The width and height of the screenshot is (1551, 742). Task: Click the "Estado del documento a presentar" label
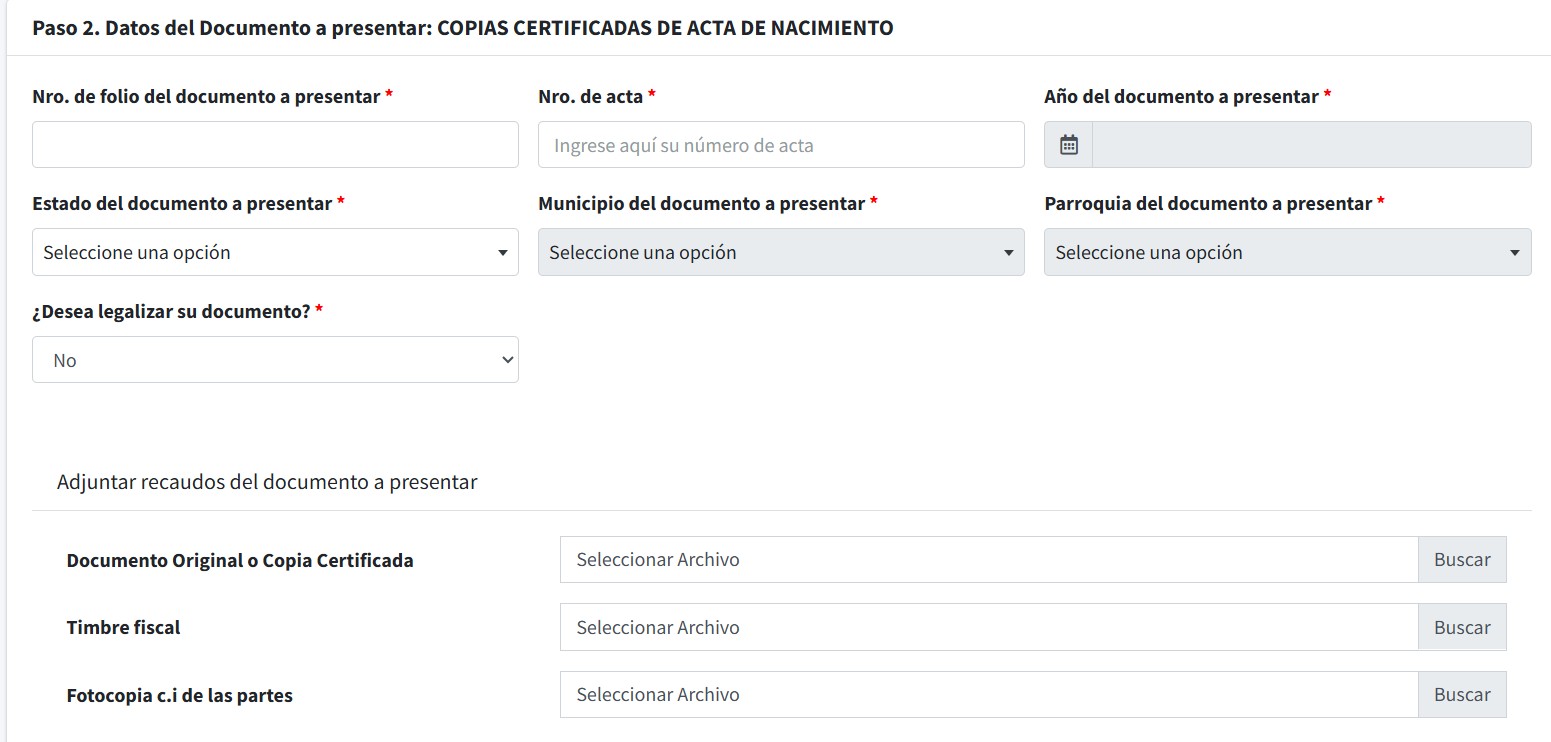[x=182, y=204]
